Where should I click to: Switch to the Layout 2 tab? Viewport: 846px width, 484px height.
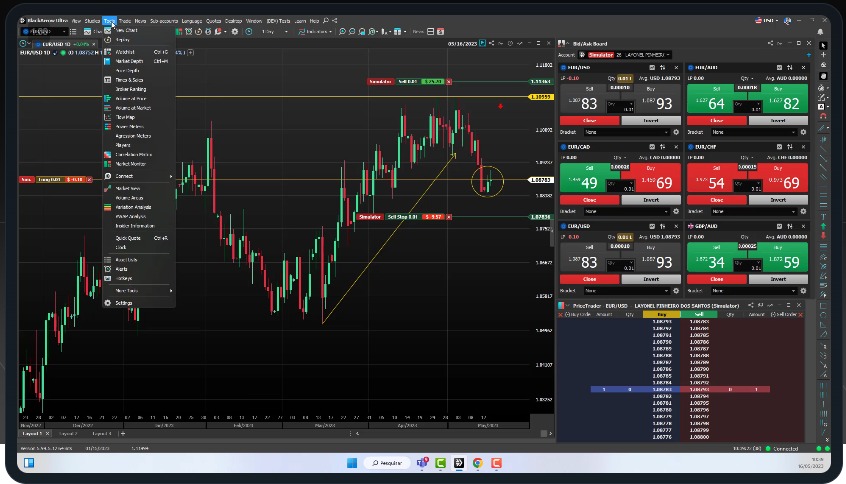(x=68, y=434)
